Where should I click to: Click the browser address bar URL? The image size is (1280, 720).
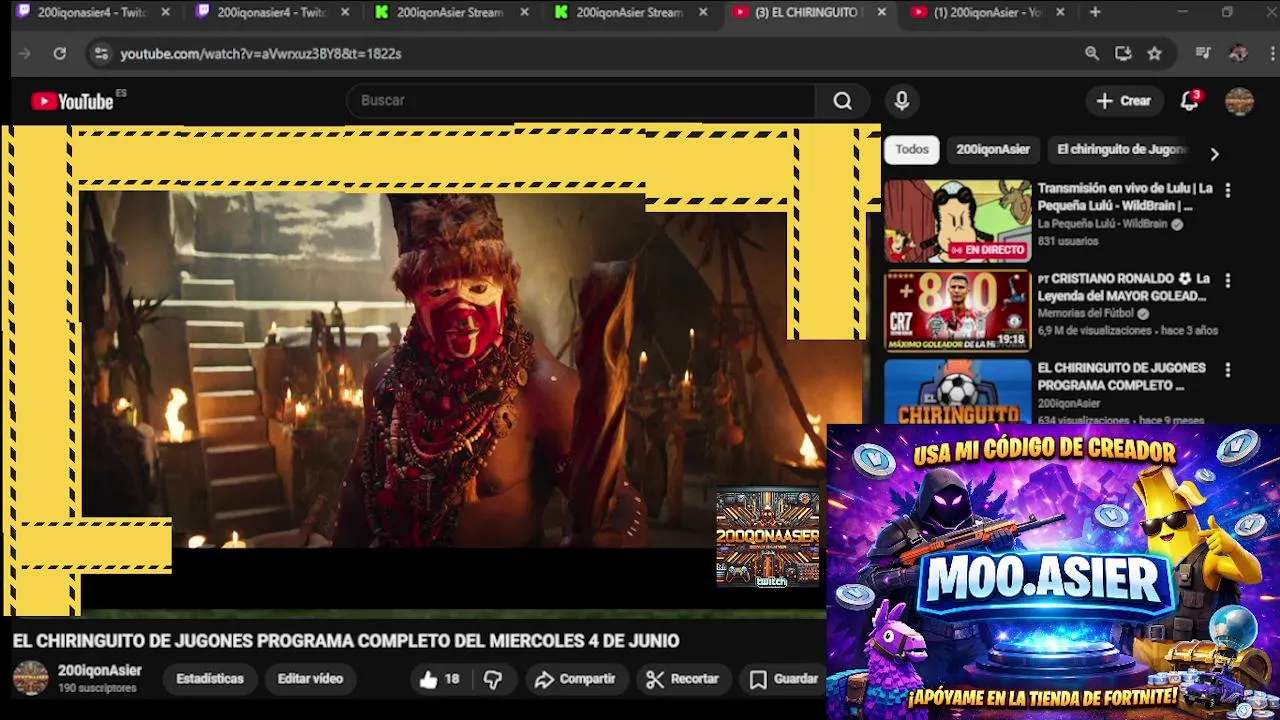(261, 54)
